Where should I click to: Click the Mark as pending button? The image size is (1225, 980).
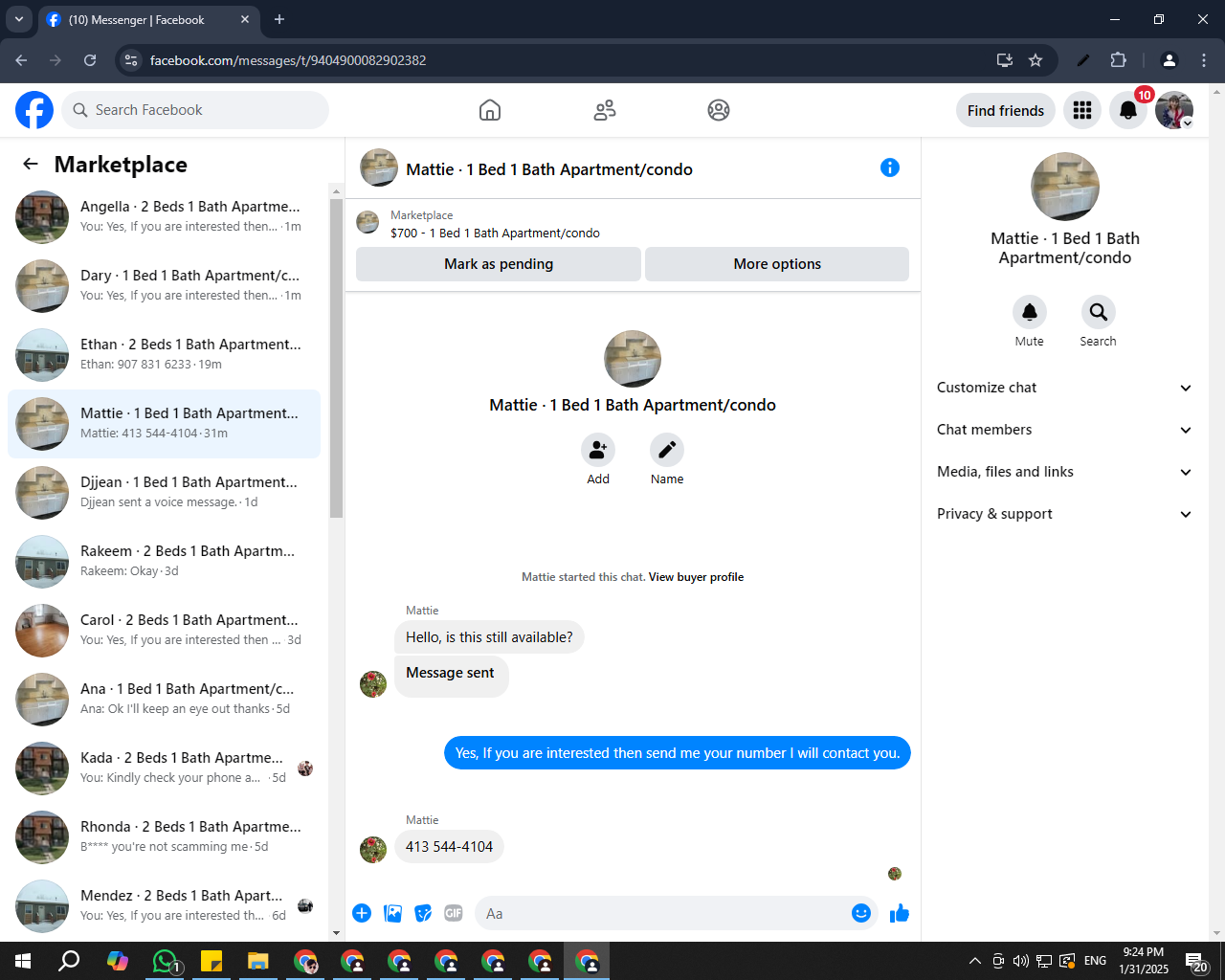coord(499,264)
